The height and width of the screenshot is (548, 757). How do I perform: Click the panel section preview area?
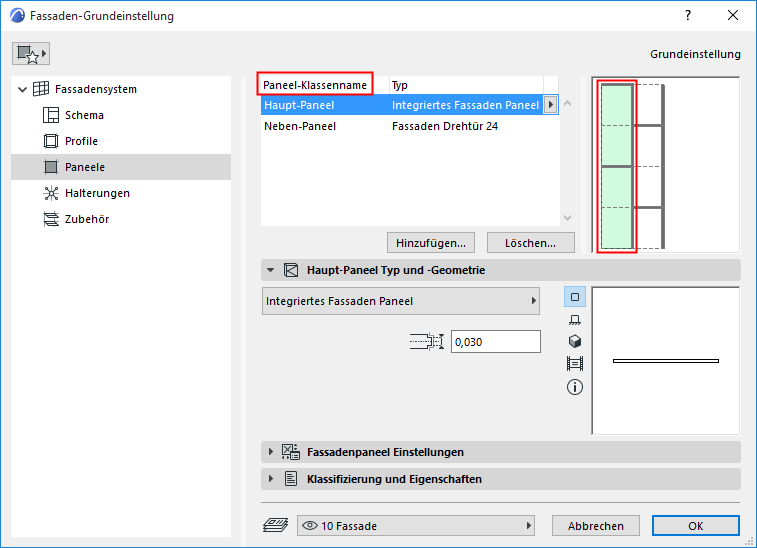pyautogui.click(x=666, y=361)
